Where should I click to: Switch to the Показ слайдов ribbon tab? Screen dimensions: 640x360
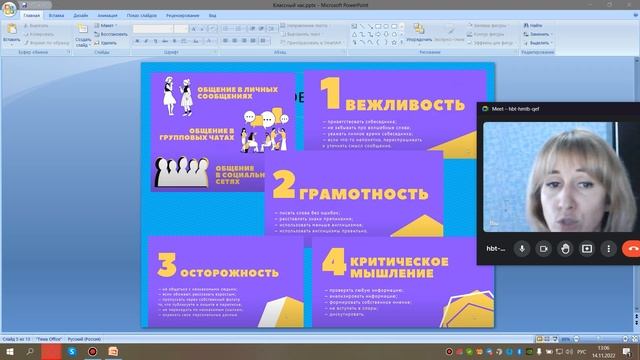[142, 16]
